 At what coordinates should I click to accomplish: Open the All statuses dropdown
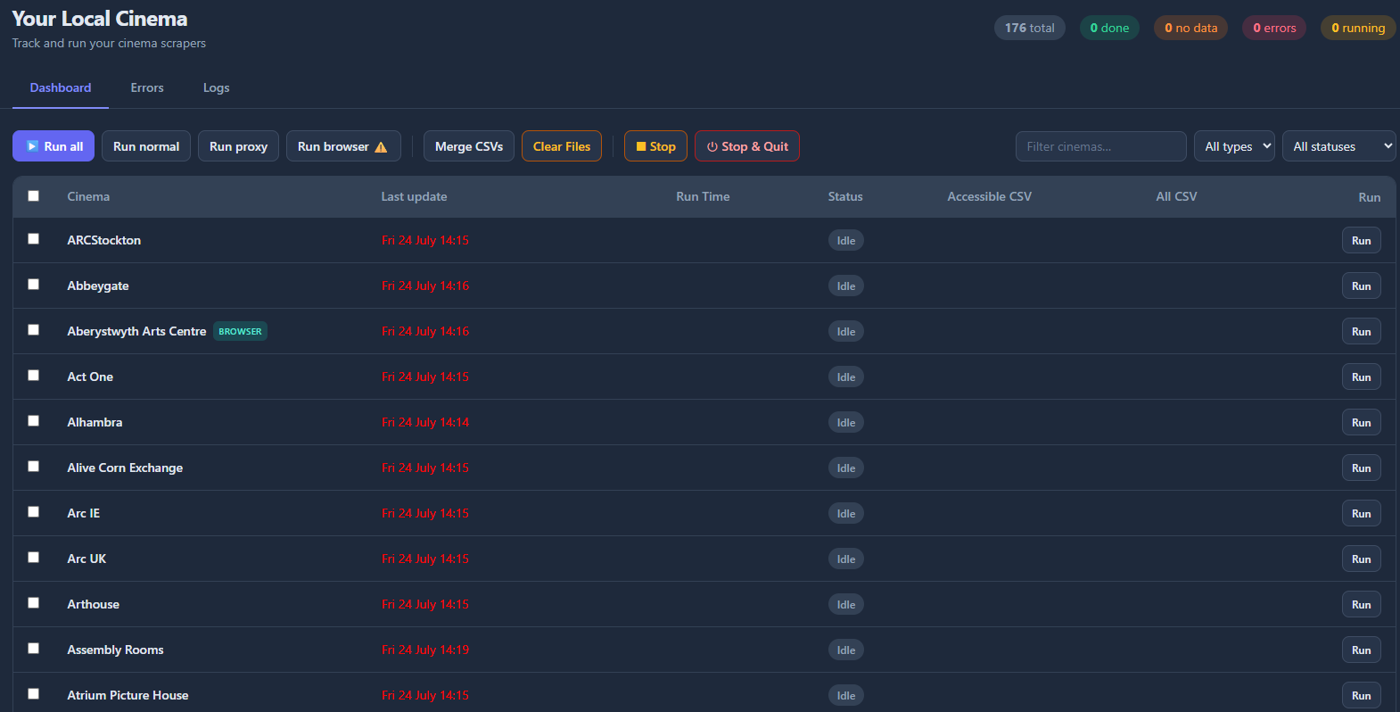click(x=1339, y=146)
